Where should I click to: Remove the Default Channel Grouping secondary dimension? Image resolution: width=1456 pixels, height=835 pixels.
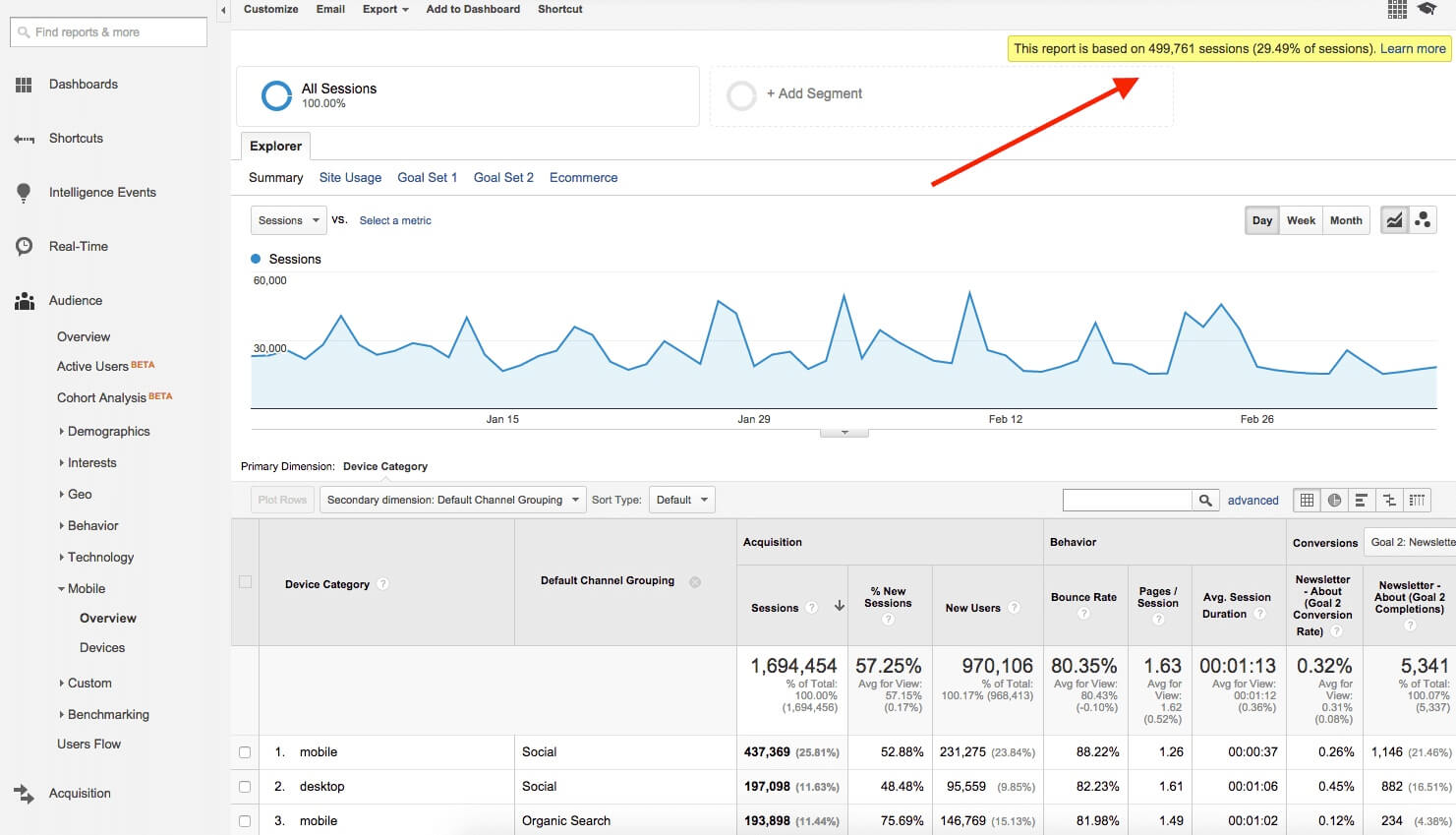click(x=695, y=581)
